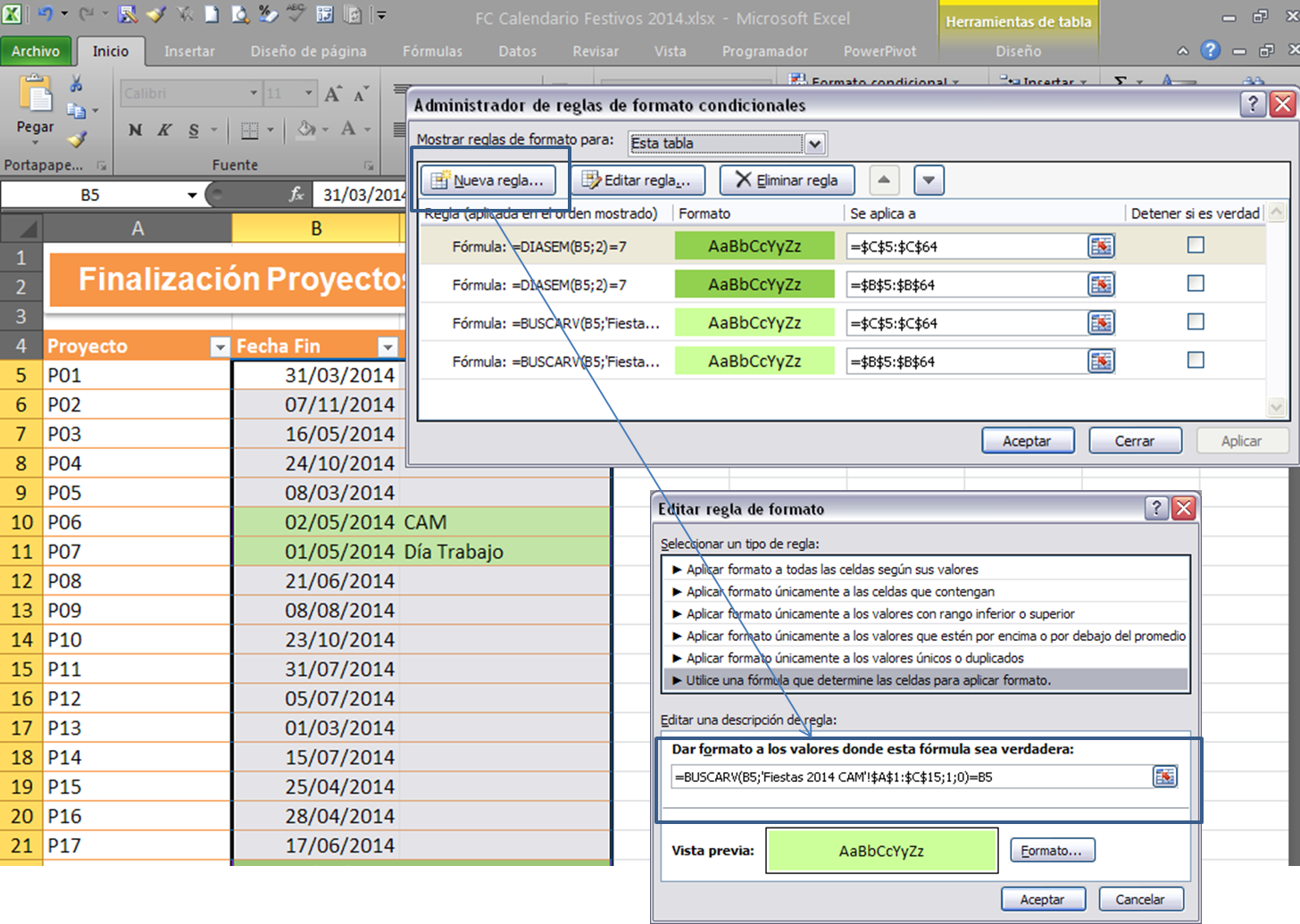Toggle Negrita bold formatting icon
This screenshot has height=924, width=1300.
click(135, 130)
